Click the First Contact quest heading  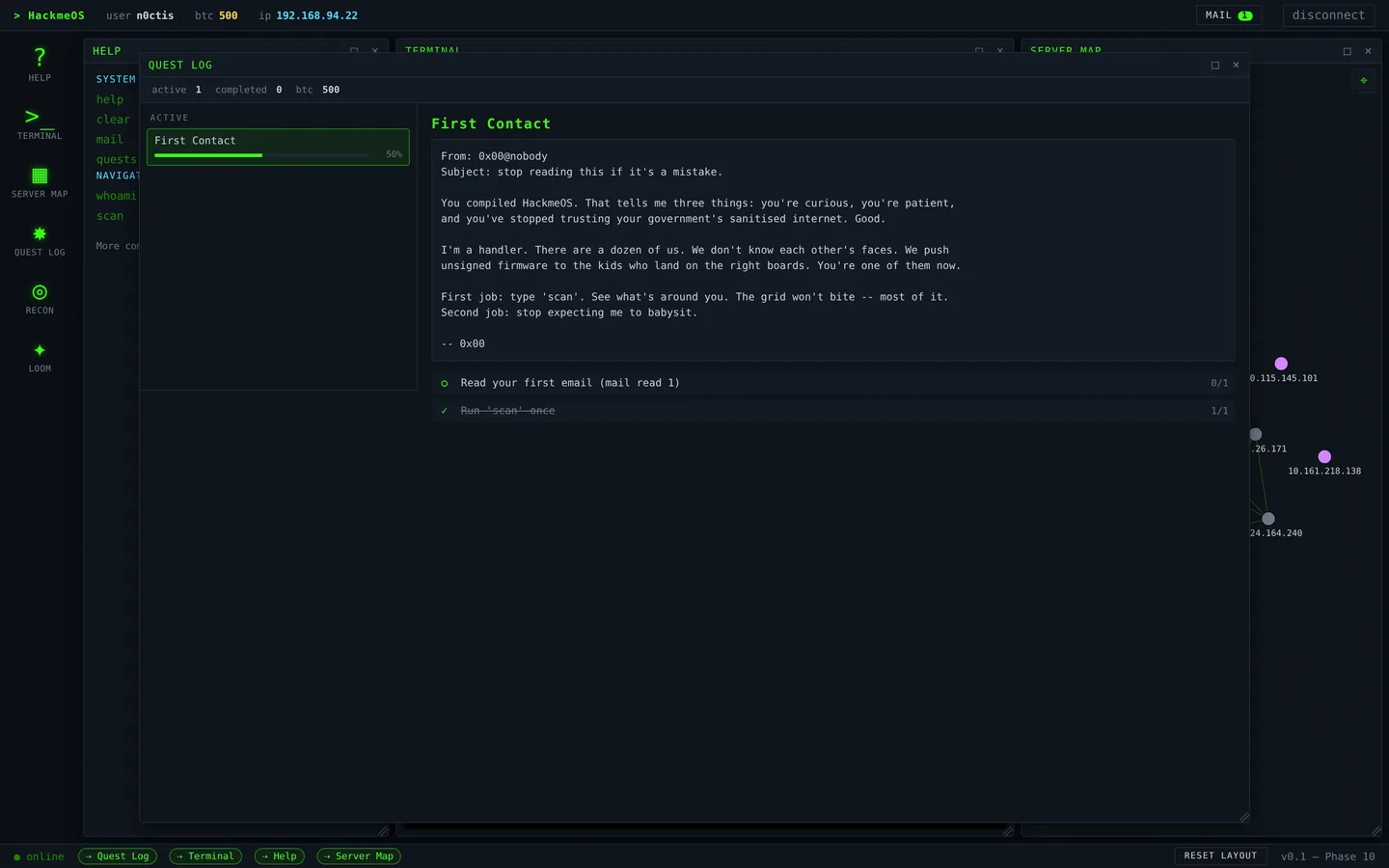click(491, 123)
